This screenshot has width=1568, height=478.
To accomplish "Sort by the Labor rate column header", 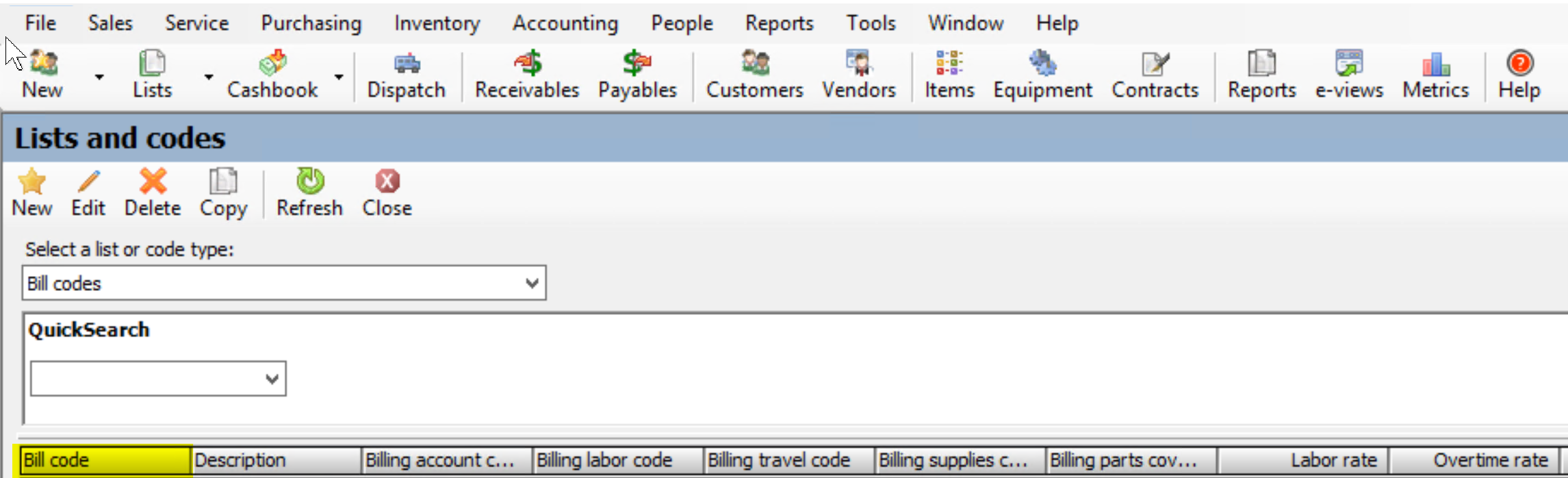I will click(x=1303, y=460).
